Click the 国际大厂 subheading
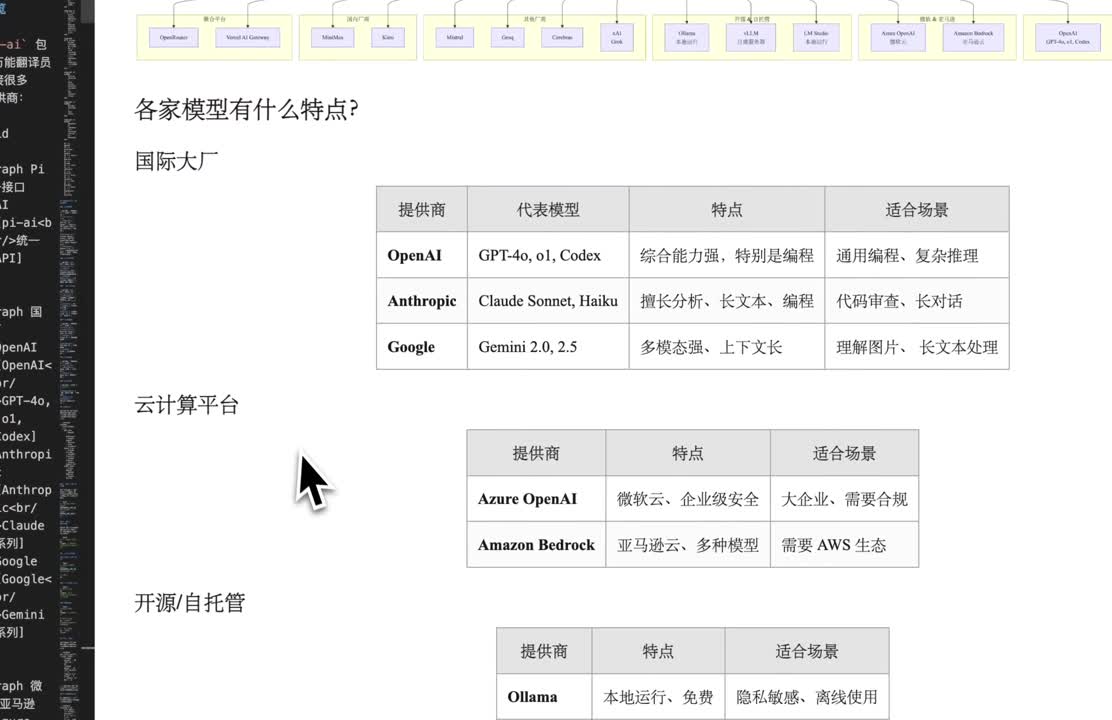Image resolution: width=1112 pixels, height=720 pixels. pyautogui.click(x=176, y=161)
